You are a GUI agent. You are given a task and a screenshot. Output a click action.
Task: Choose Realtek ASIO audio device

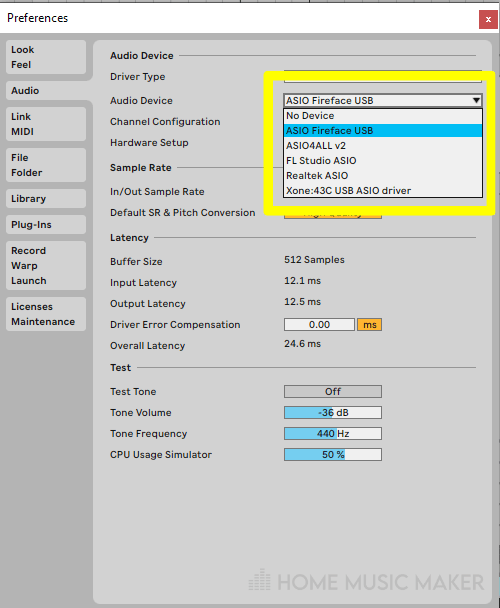tap(383, 176)
